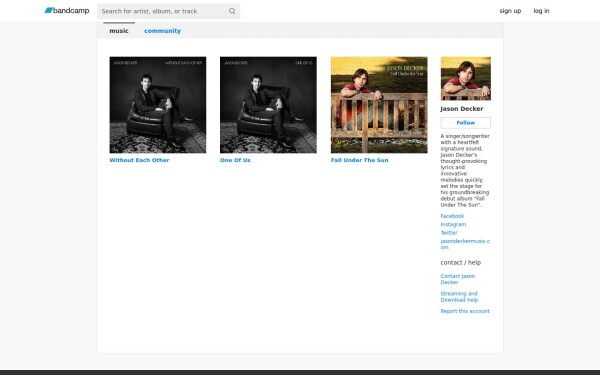The width and height of the screenshot is (600, 375).
Task: Open the Without Each Other album cover
Action: (x=158, y=105)
